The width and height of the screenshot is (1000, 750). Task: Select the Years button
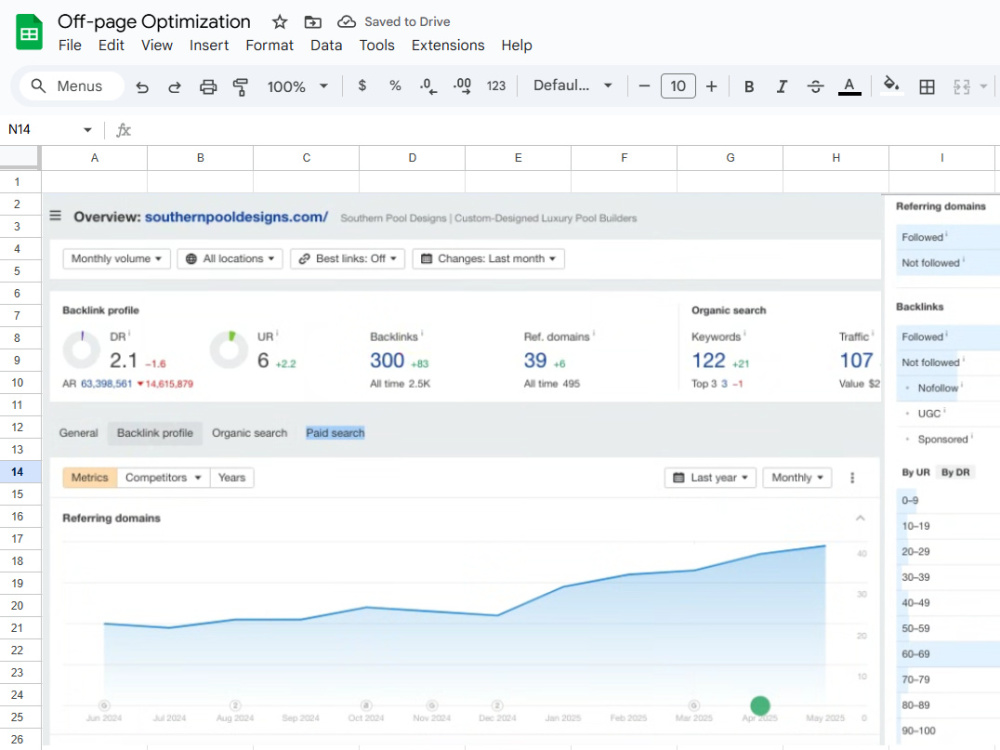coord(232,478)
